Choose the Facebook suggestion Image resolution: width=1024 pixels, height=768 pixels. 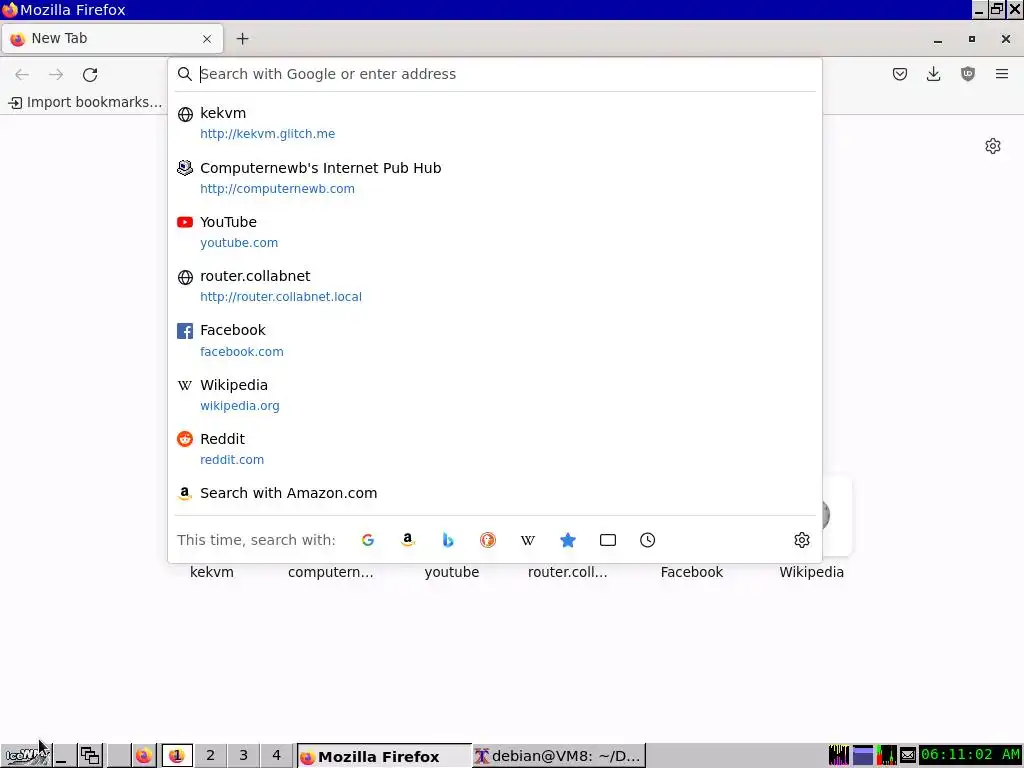(x=495, y=340)
